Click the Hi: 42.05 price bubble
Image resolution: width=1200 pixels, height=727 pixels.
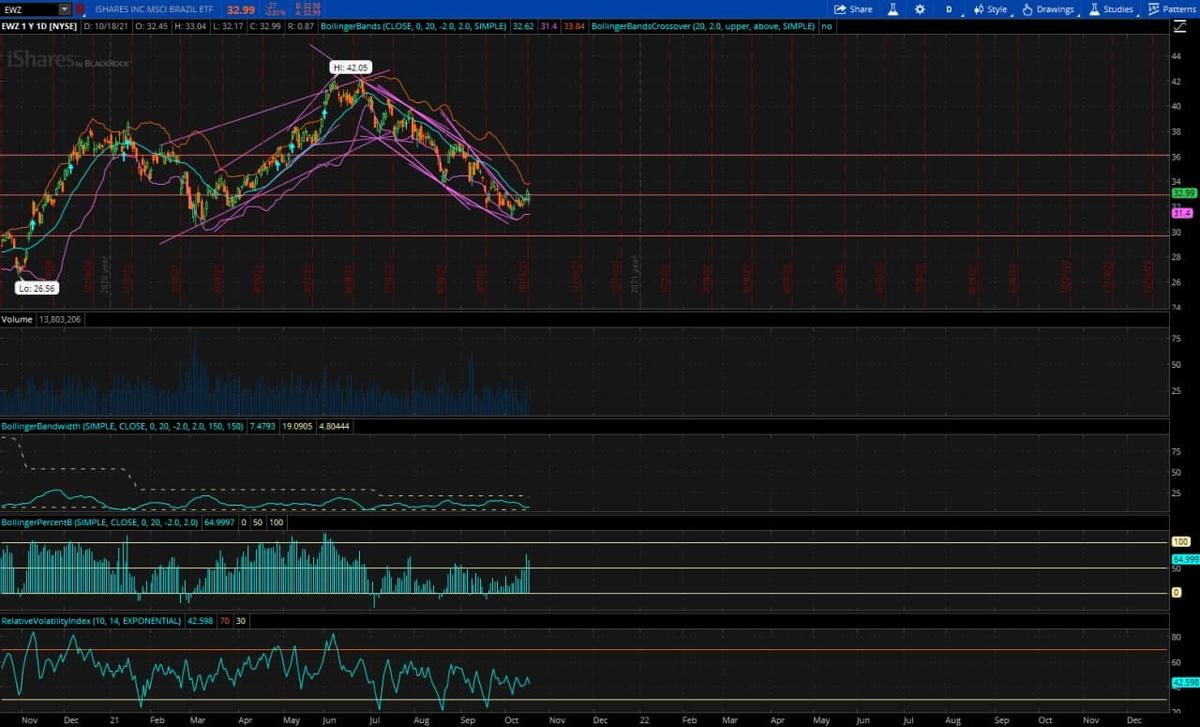point(350,67)
